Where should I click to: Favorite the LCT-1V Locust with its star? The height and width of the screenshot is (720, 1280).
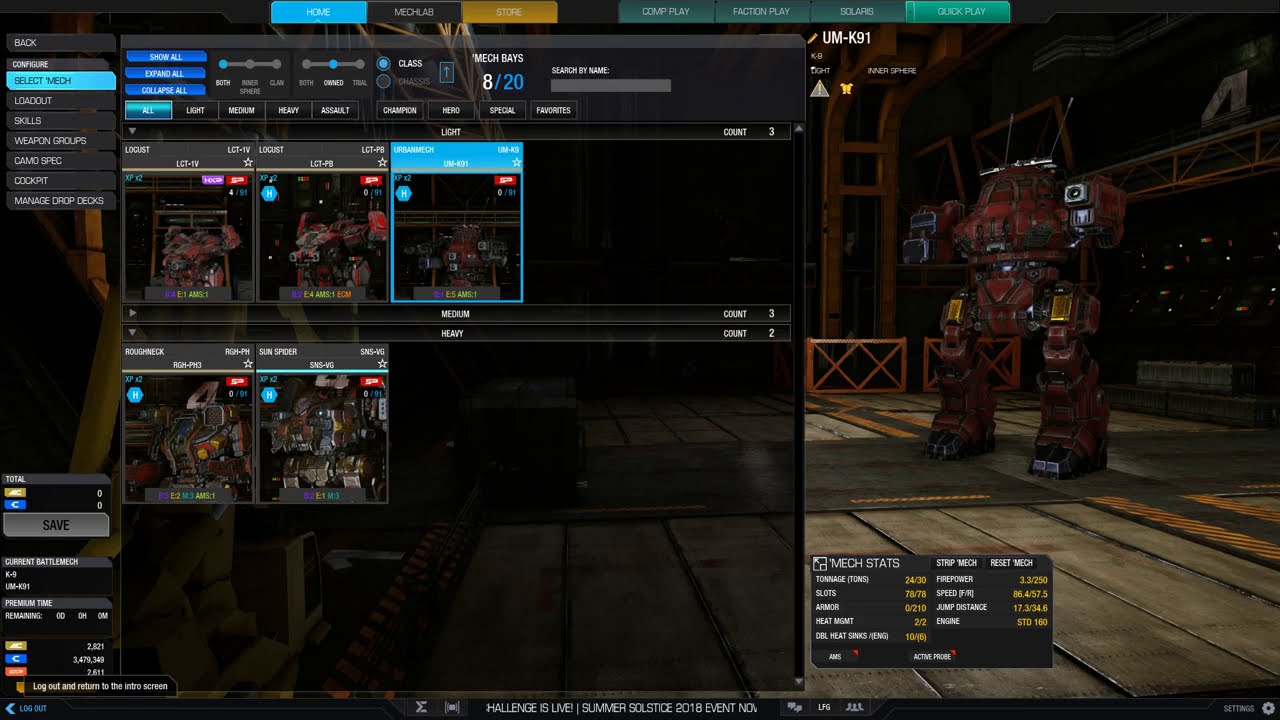248,162
